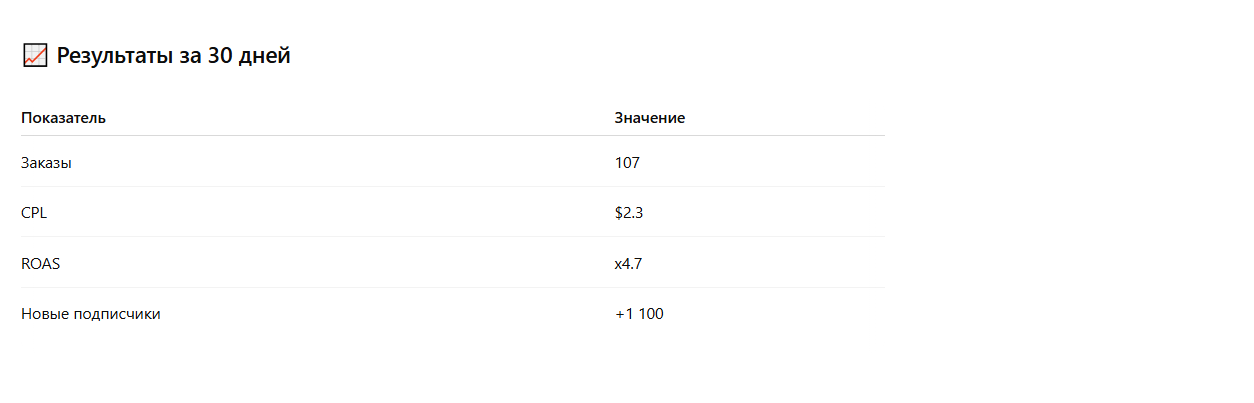Click the word "за" in the heading
This screenshot has width=1254, height=403.
190,56
